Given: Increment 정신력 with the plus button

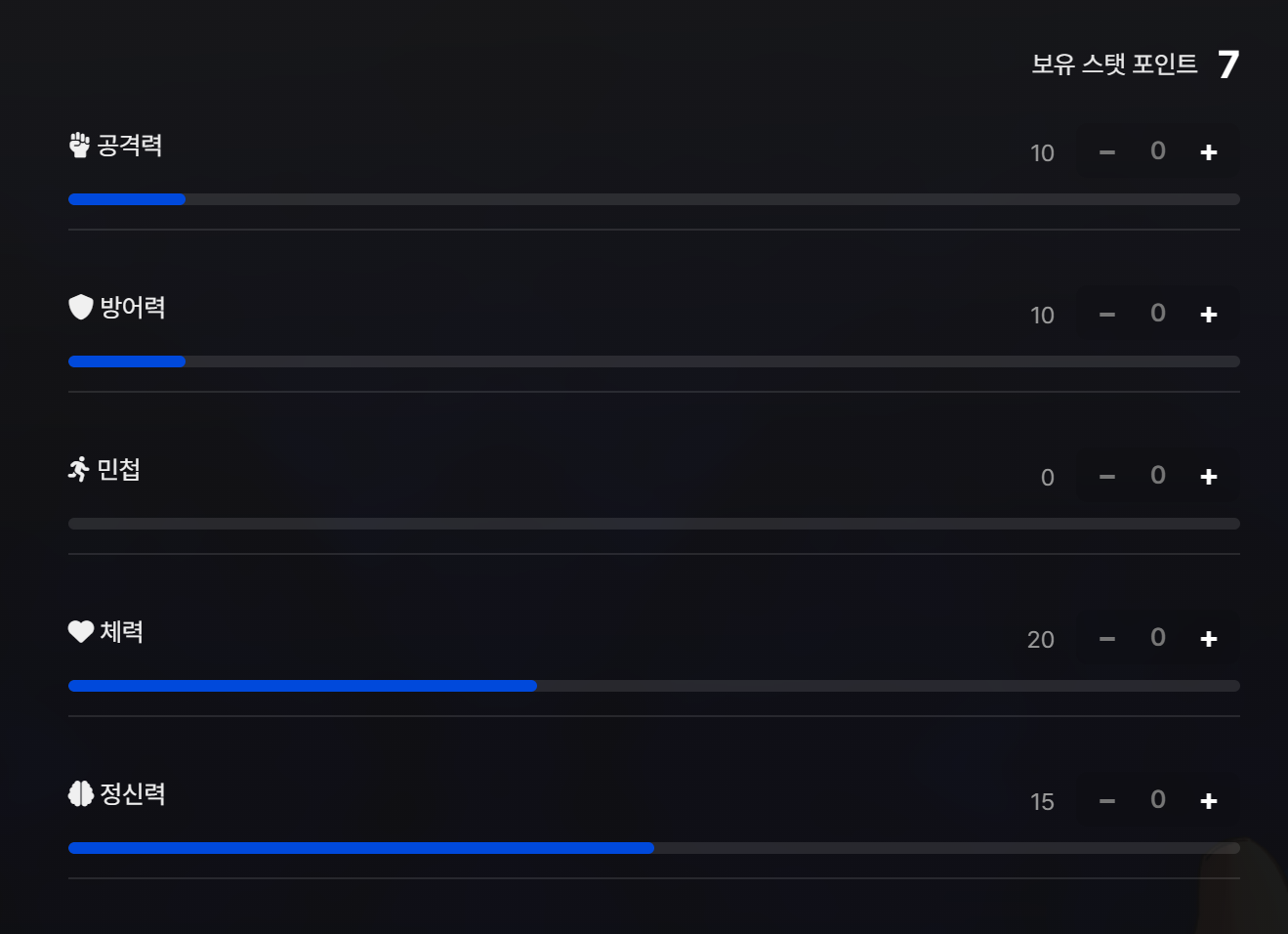Looking at the screenshot, I should (x=1208, y=801).
